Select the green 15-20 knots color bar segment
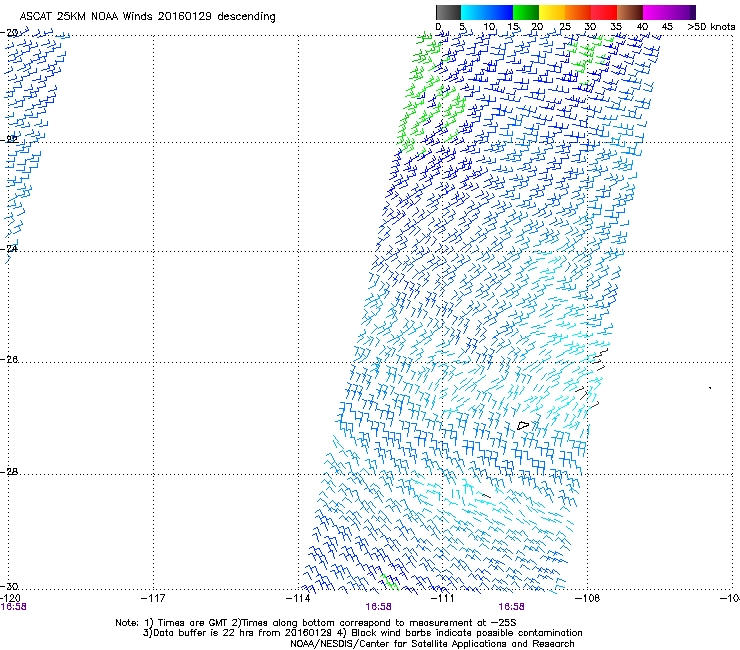 (526, 12)
